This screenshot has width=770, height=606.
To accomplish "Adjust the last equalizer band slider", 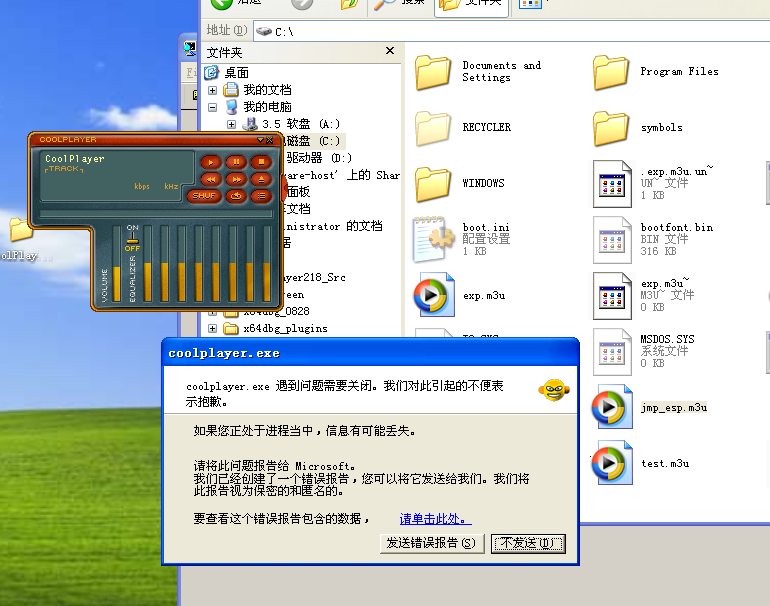I will 267,264.
